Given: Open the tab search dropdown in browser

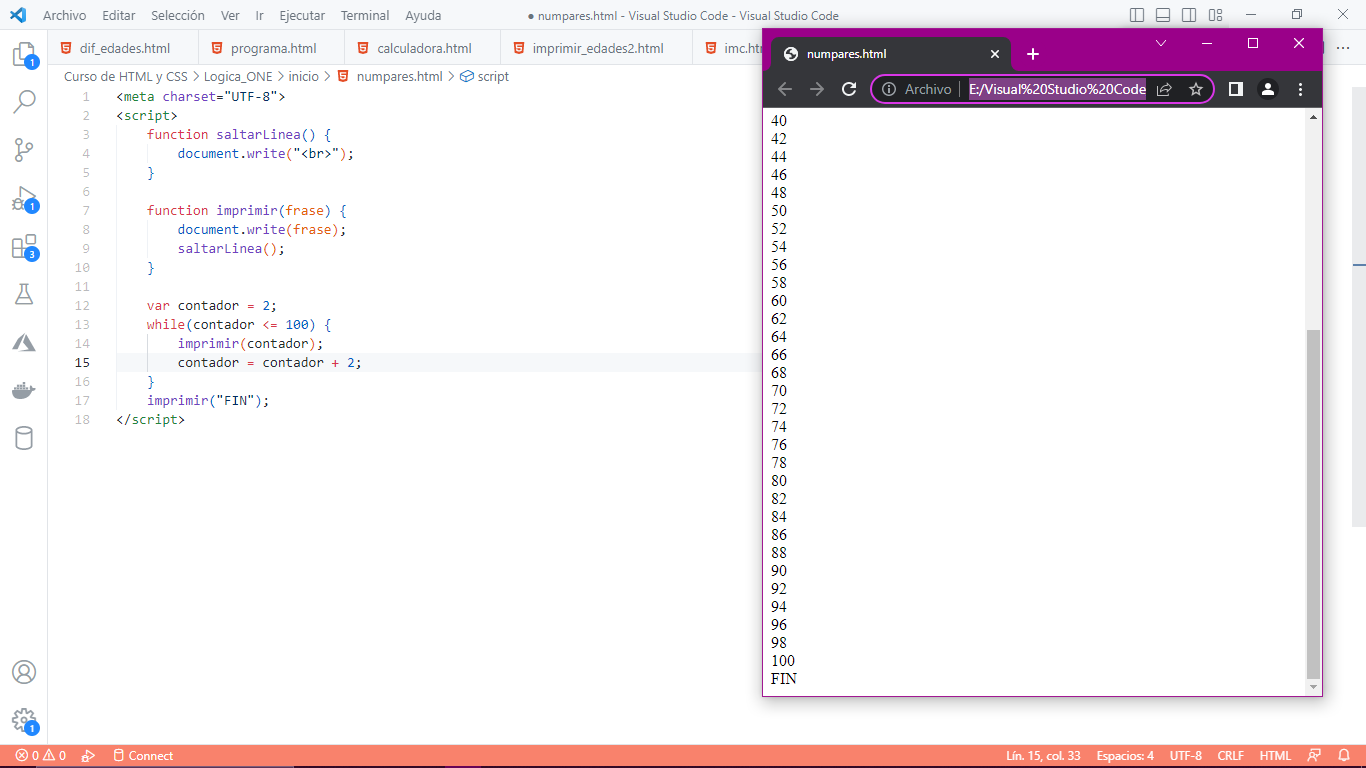Looking at the screenshot, I should point(1161,43).
